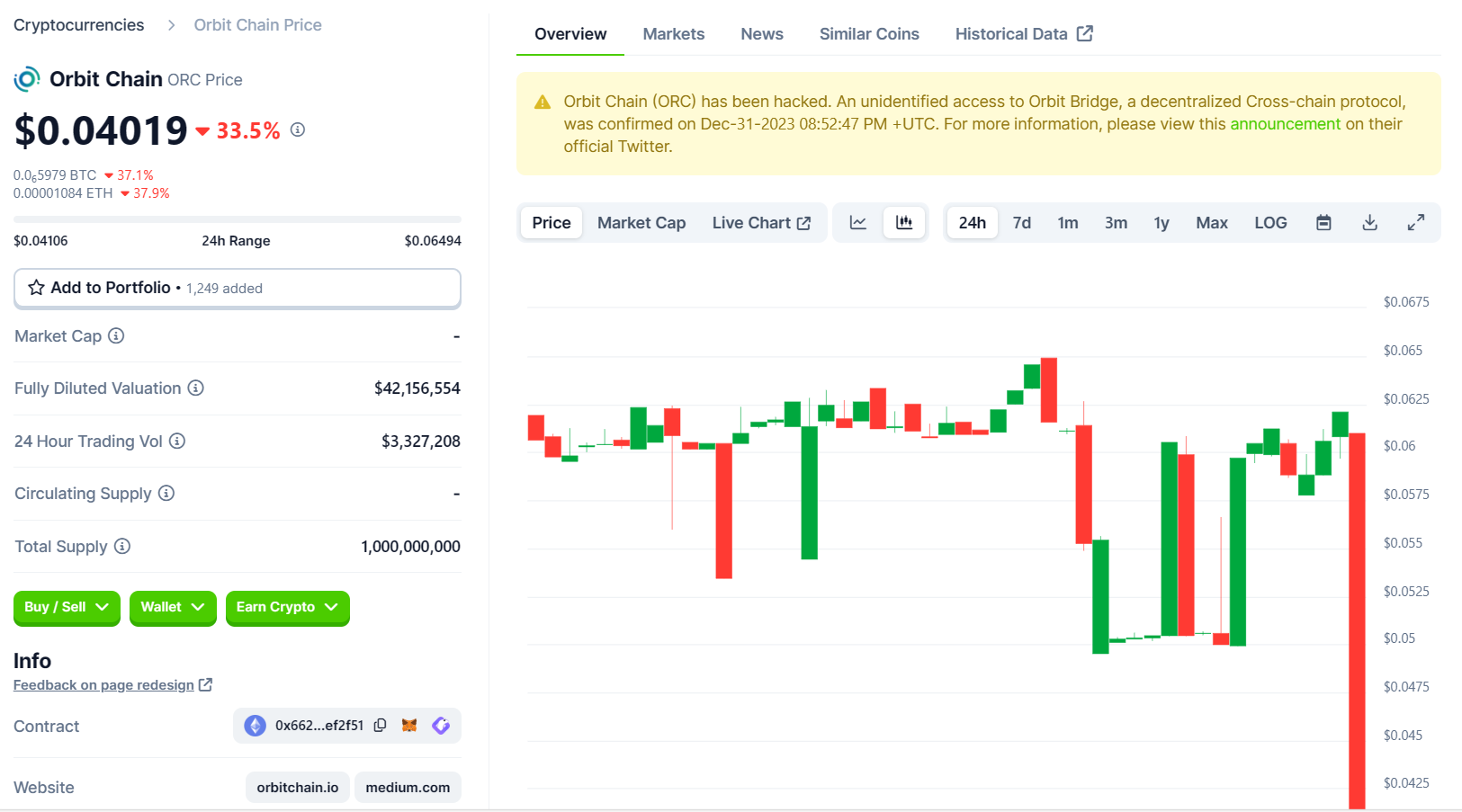Switch to the line chart view icon

858,223
